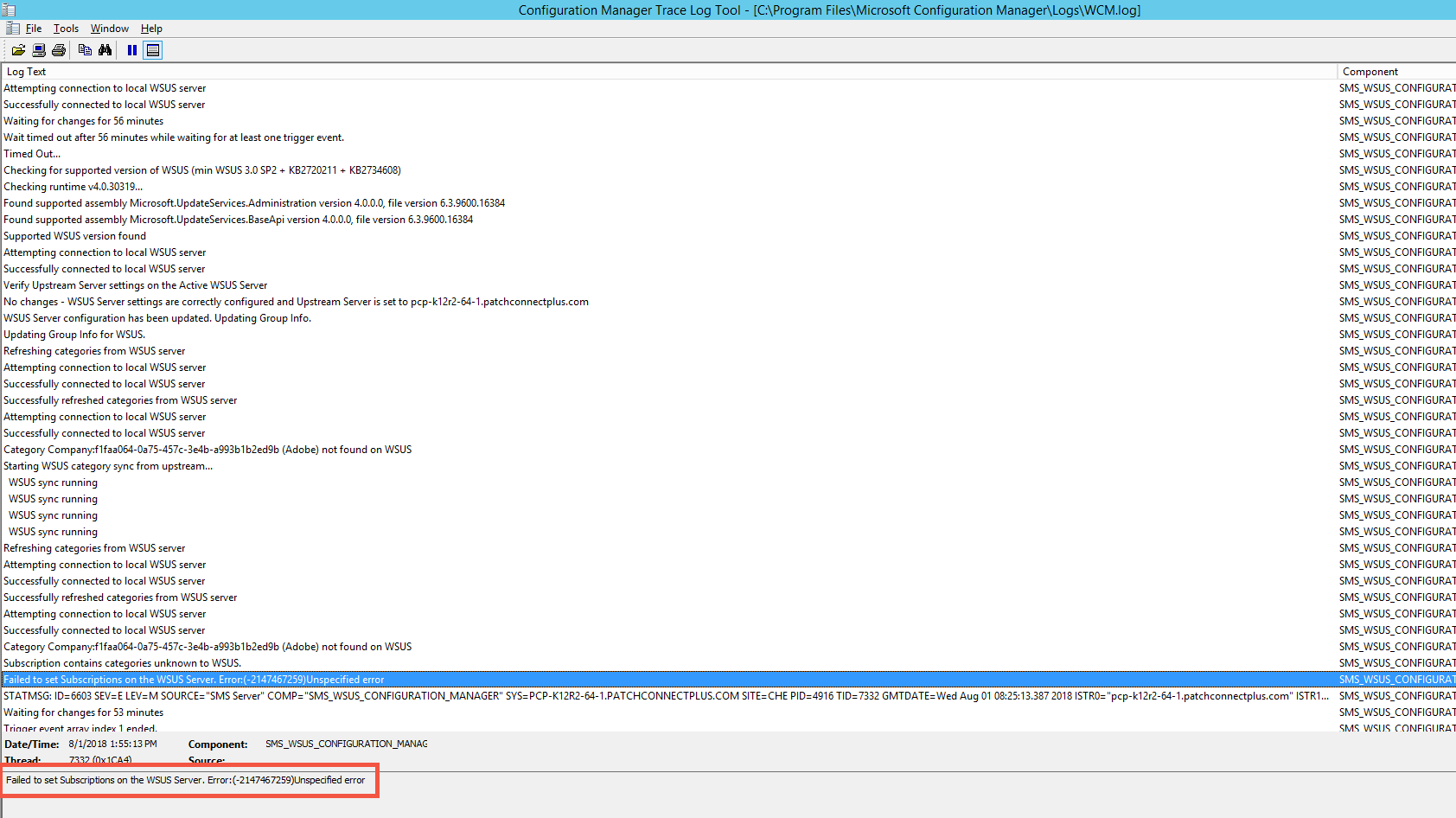The image size is (1456, 818).
Task: Click the Print printer icon
Action: coord(59,50)
